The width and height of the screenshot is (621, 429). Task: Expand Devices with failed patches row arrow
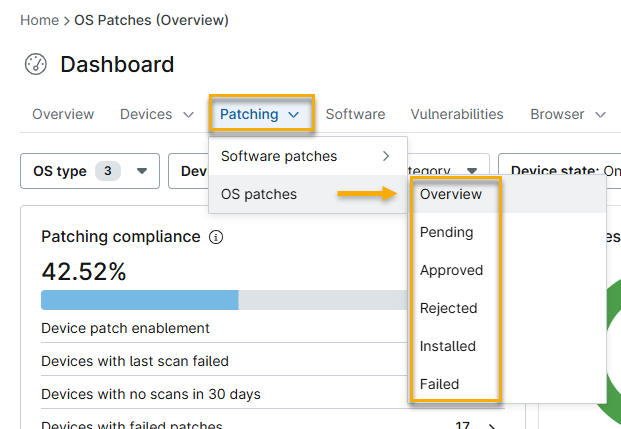[x=491, y=426]
